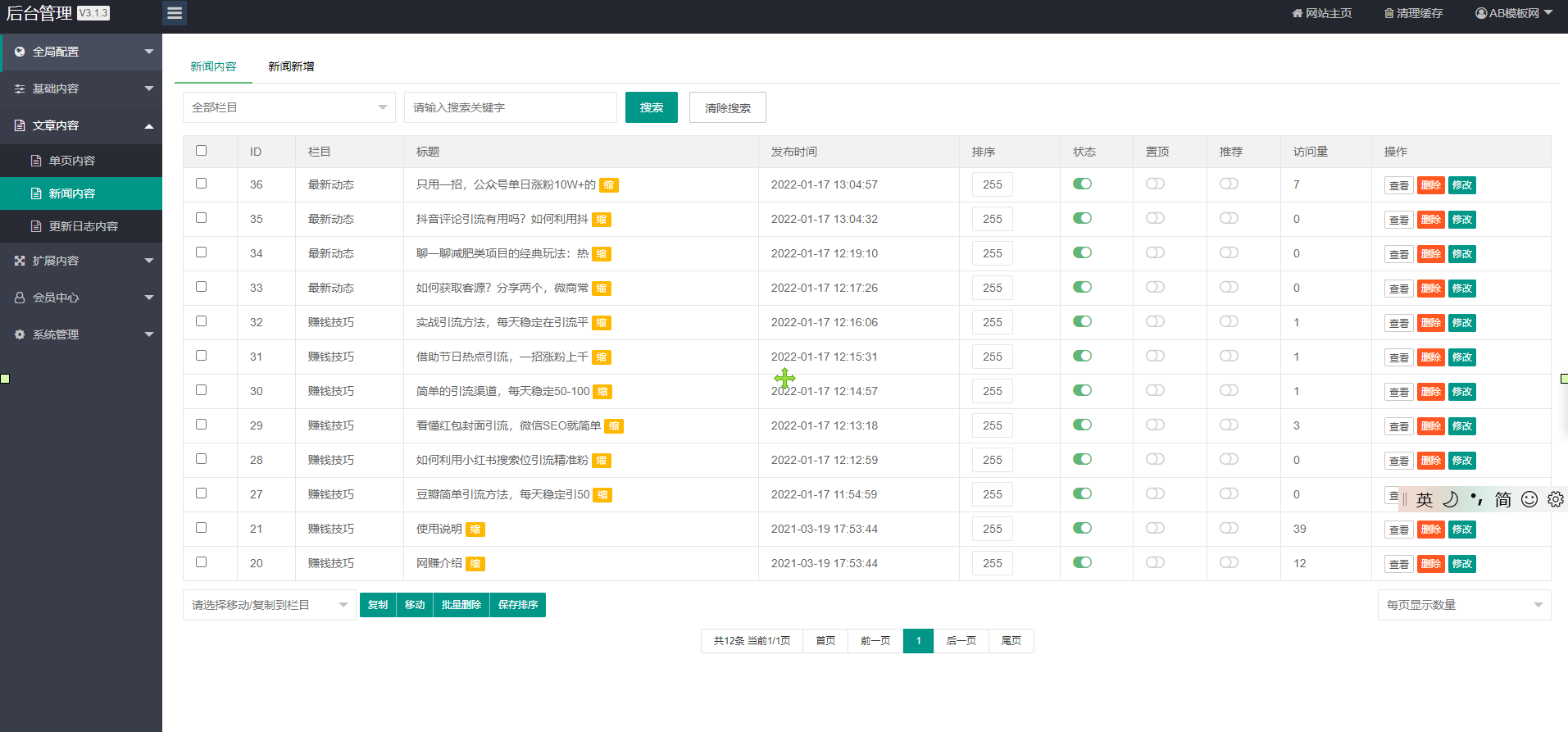Viewport: 1568px width, 732px height.
Task: Click the user avatar icon beside AB模板网
Action: point(1481,13)
